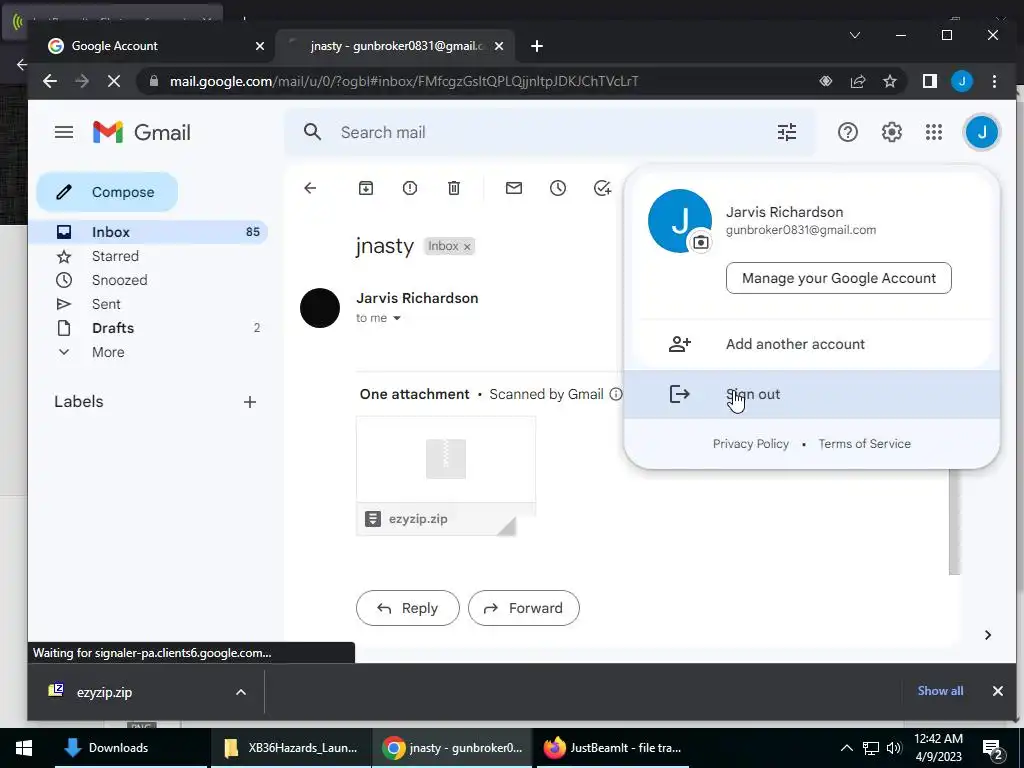Open Gmail settings gear
The image size is (1024, 768).
click(891, 133)
